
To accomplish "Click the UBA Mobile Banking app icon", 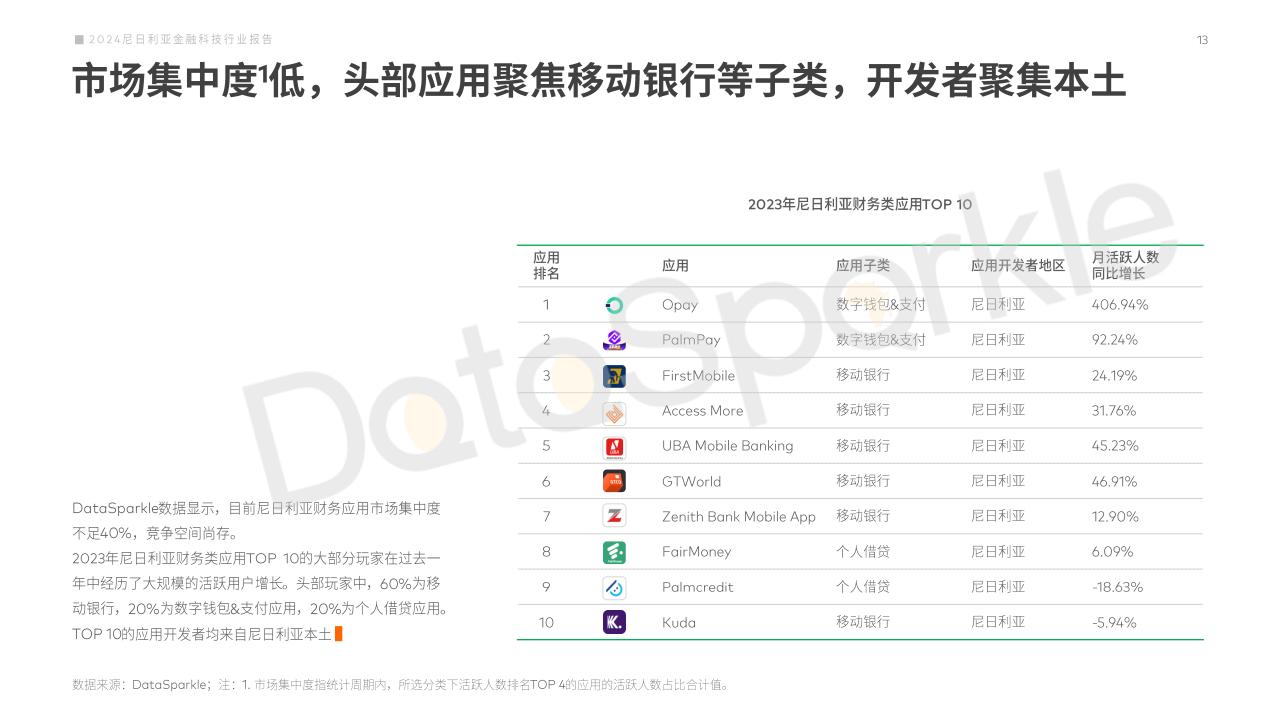I will pos(614,446).
